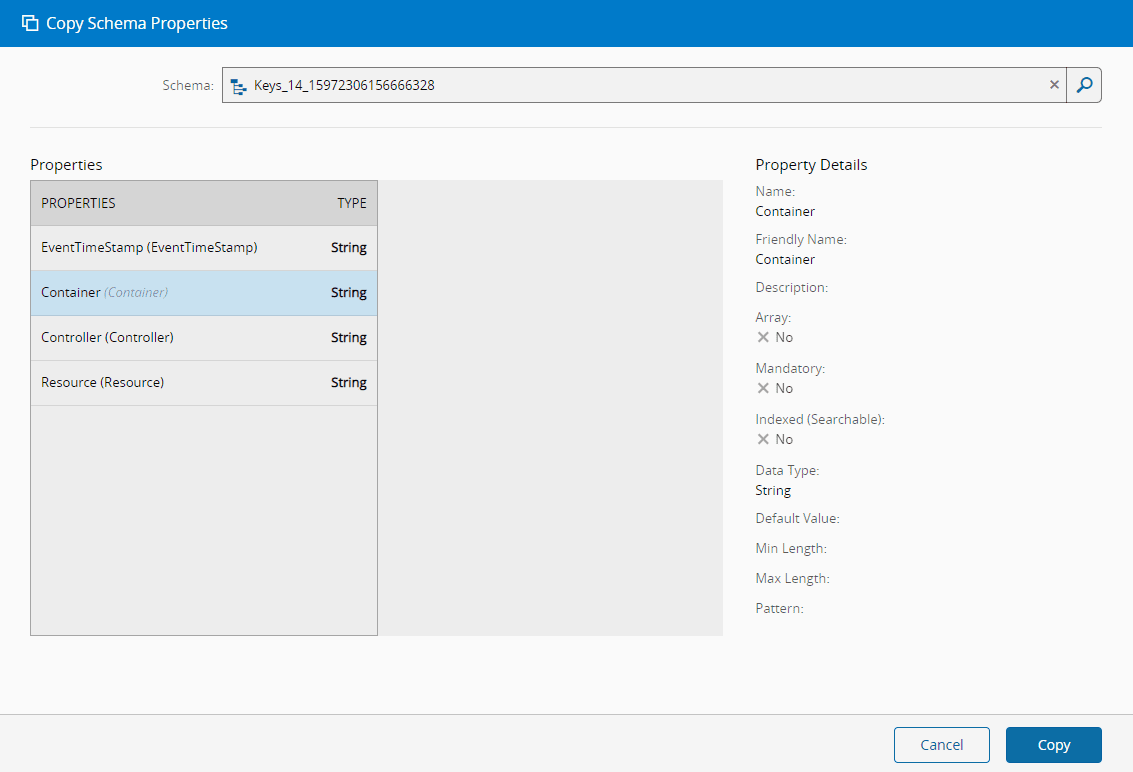
Task: Click the X icon under Array
Action: pos(763,337)
